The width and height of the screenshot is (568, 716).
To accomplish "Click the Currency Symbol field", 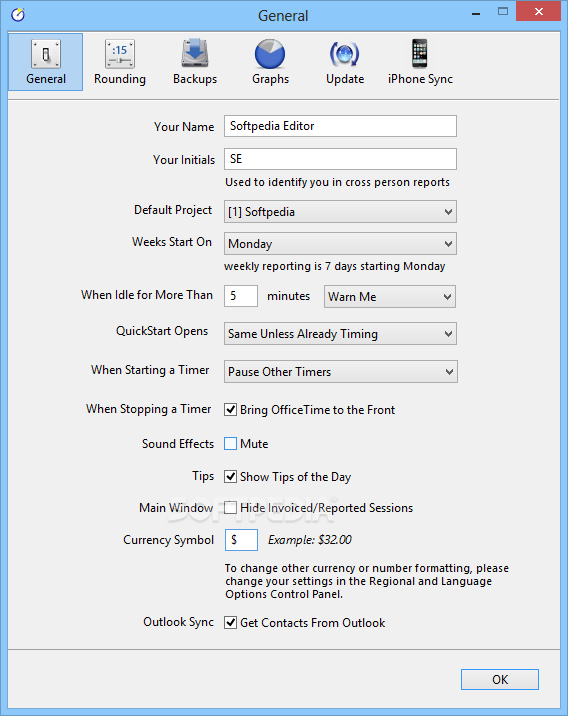I will 242,540.
